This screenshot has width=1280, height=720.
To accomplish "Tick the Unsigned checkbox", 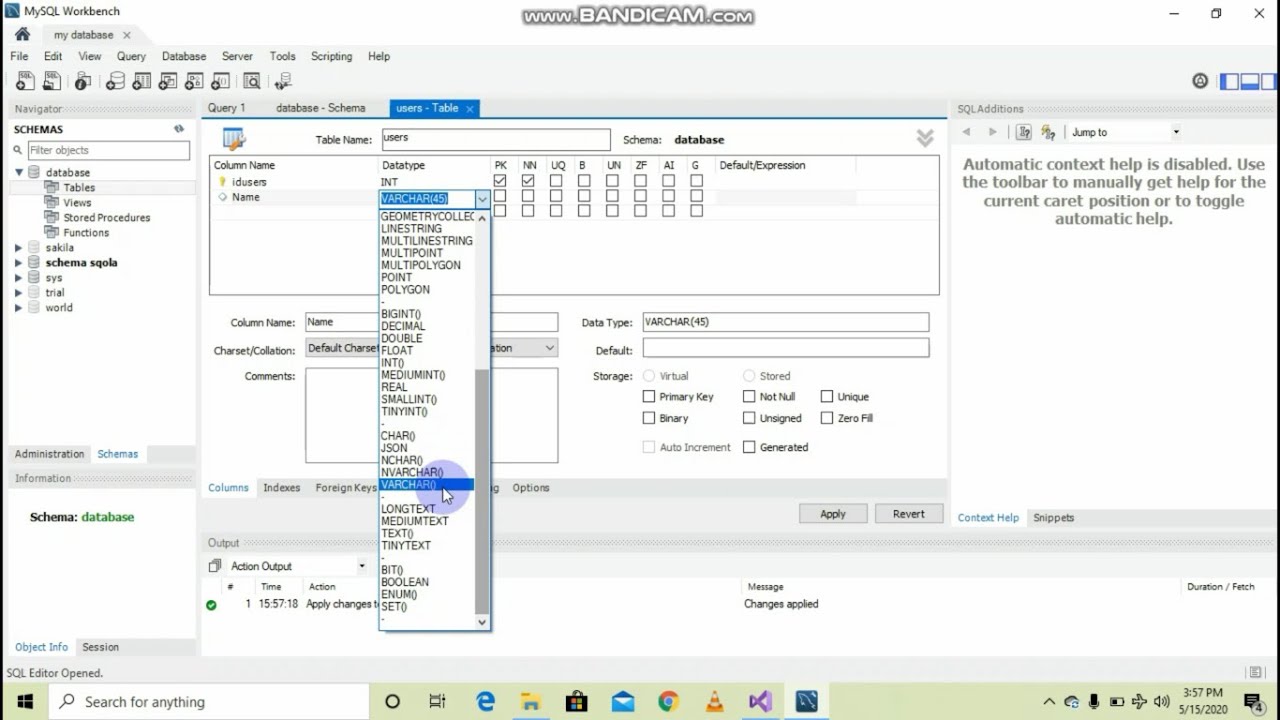I will pyautogui.click(x=749, y=418).
